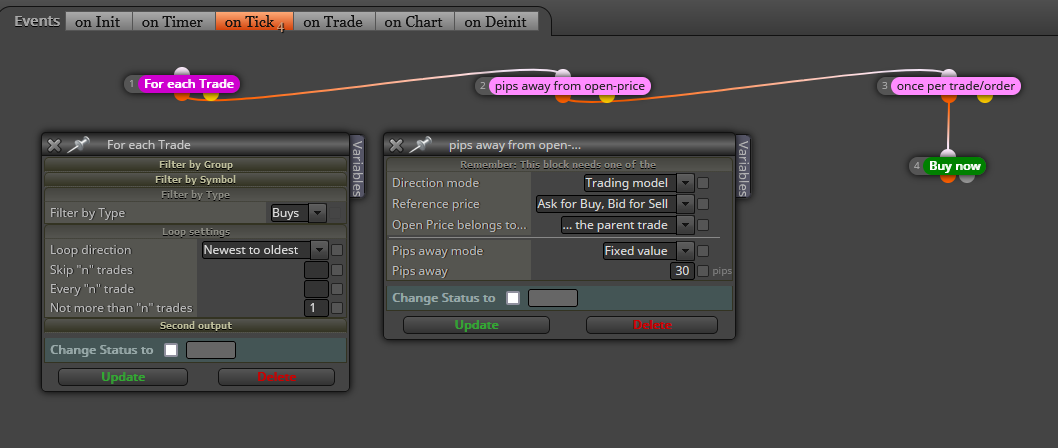Expand the Second output section
Viewport: 1058px width, 448px height.
pos(195,325)
